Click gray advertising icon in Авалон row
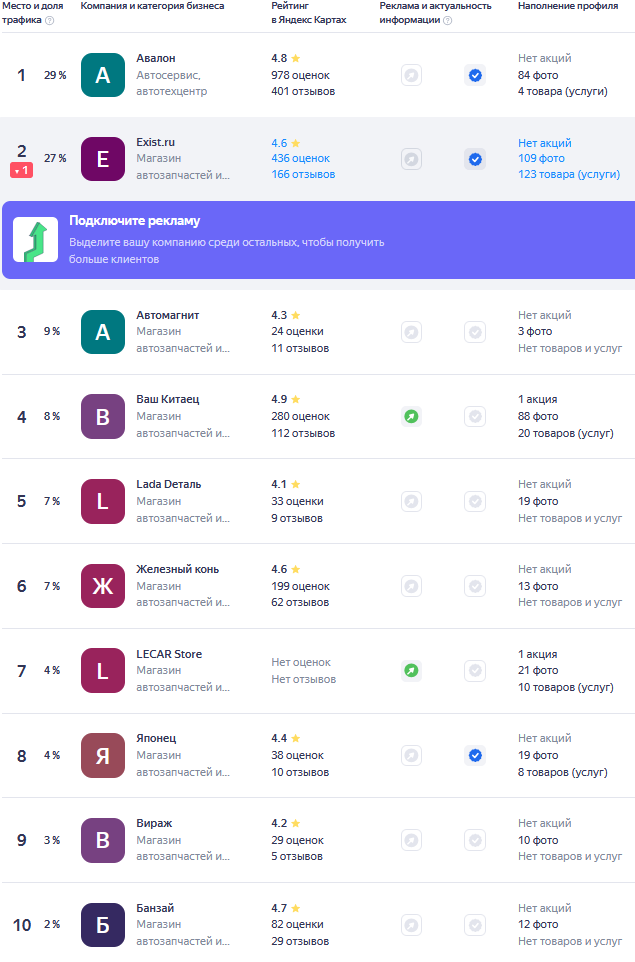 411,75
